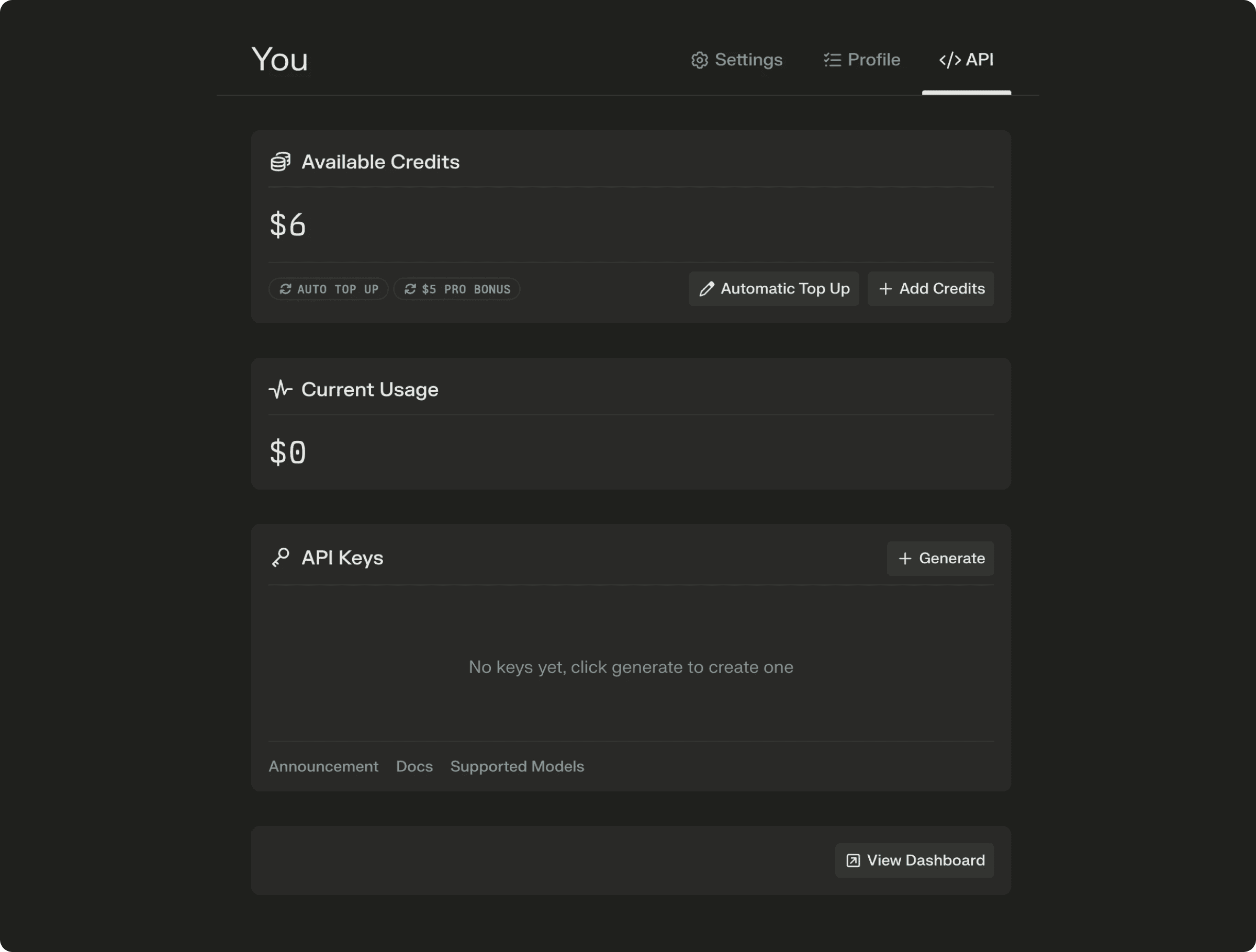Open the Announcement link

point(323,766)
